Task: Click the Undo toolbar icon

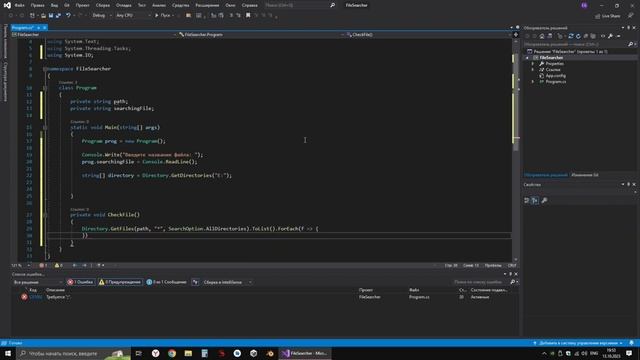Action: tap(68, 16)
